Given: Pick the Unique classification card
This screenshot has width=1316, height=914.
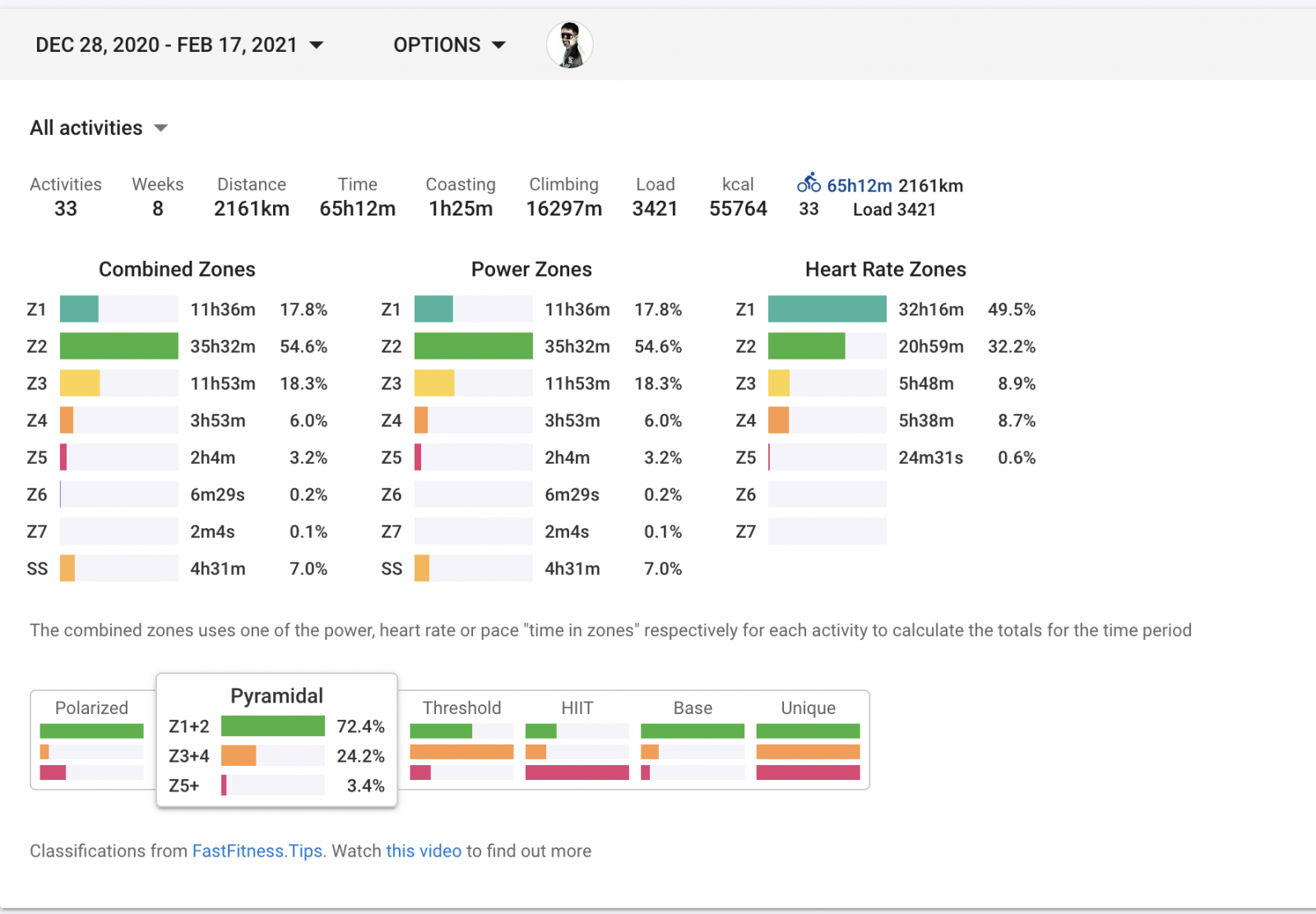Looking at the screenshot, I should pos(808,740).
